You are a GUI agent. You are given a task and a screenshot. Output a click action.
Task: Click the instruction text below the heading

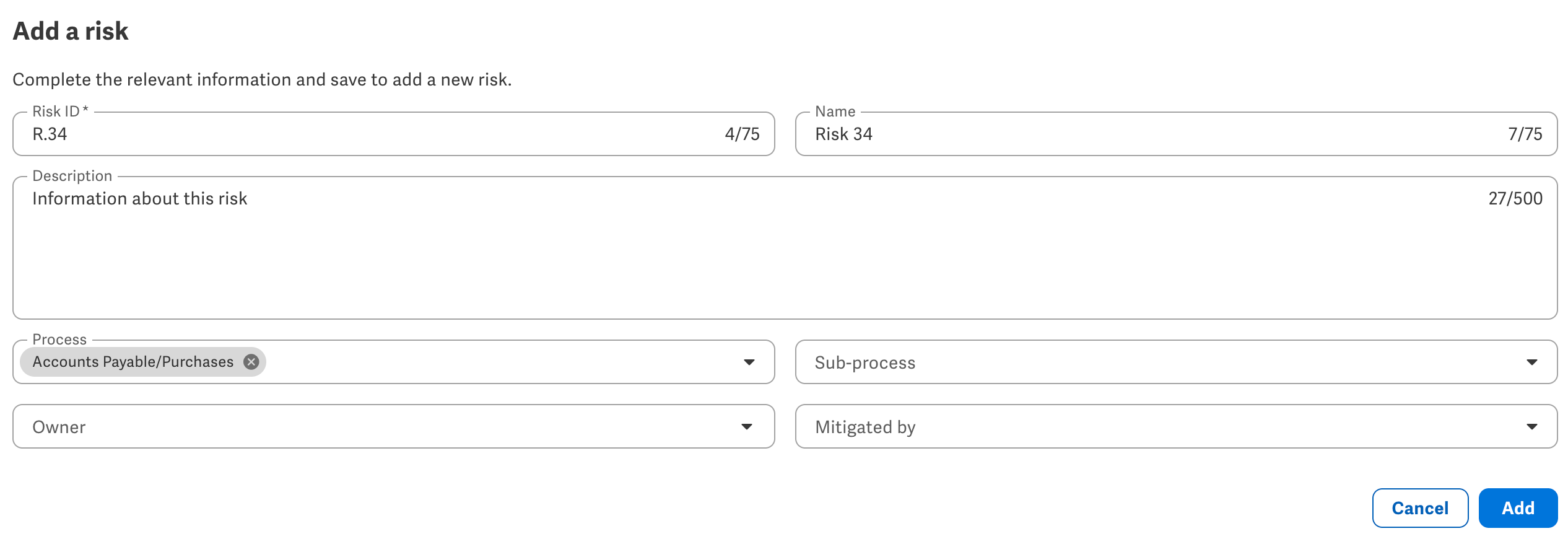(x=262, y=80)
